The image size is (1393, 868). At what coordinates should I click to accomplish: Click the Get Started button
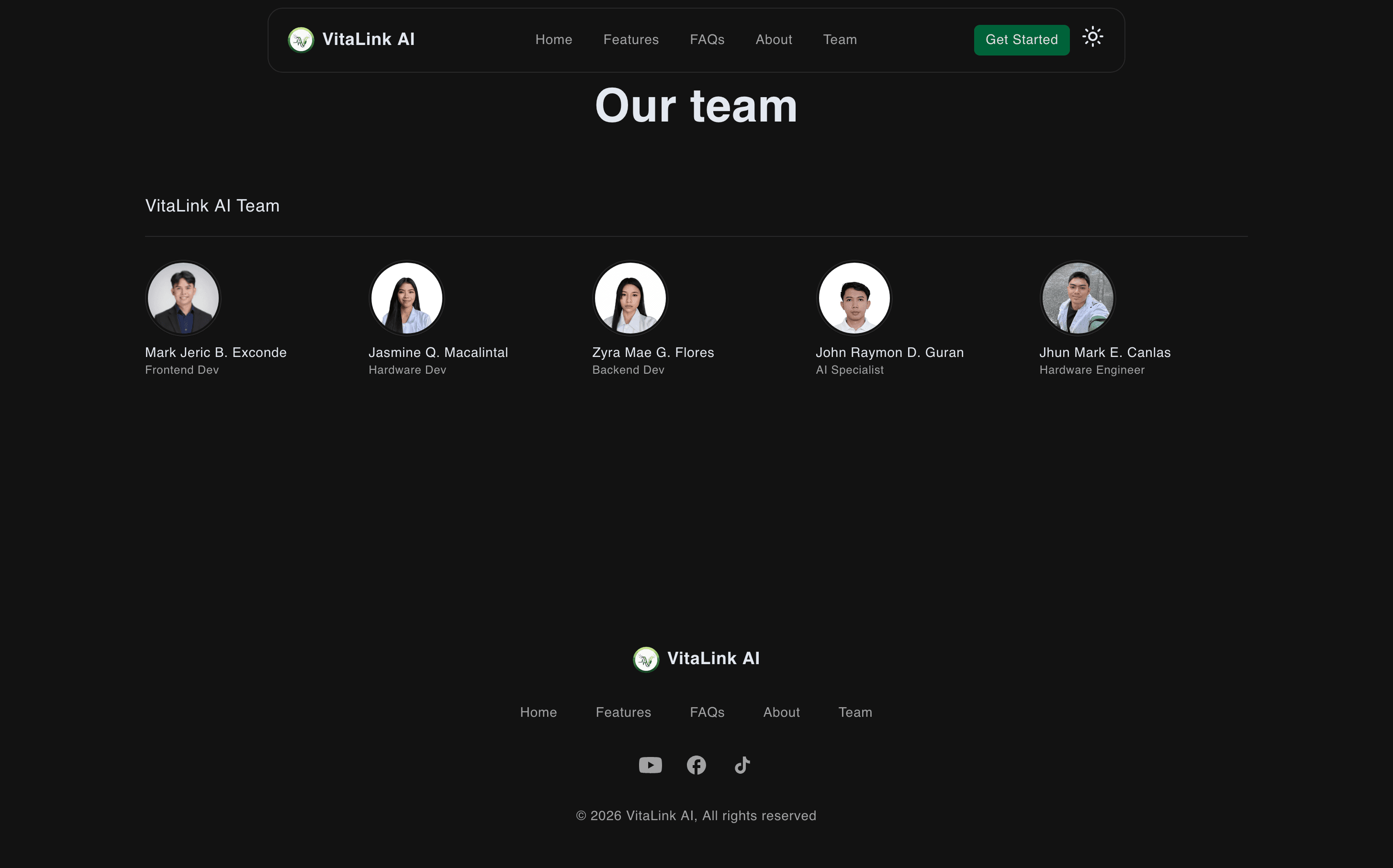click(x=1022, y=40)
